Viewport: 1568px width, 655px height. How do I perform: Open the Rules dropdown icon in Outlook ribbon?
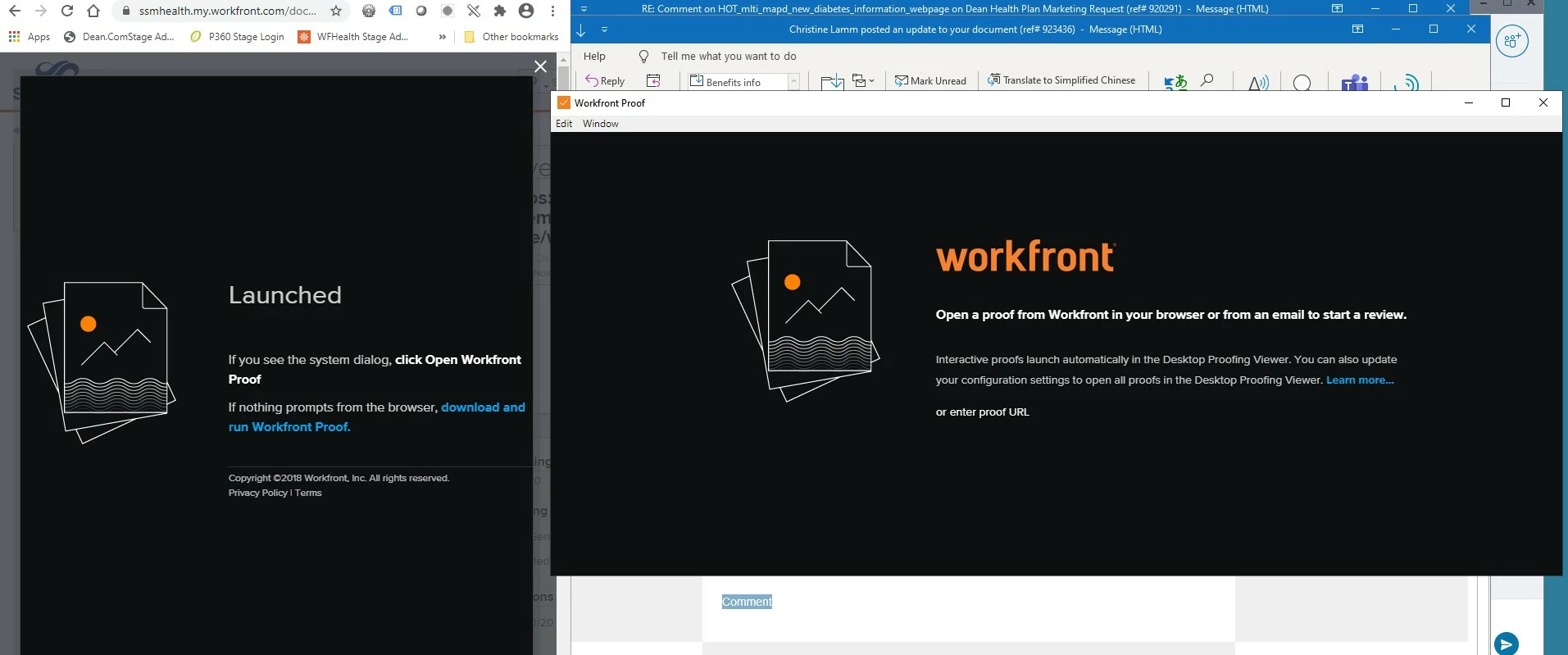click(x=863, y=80)
